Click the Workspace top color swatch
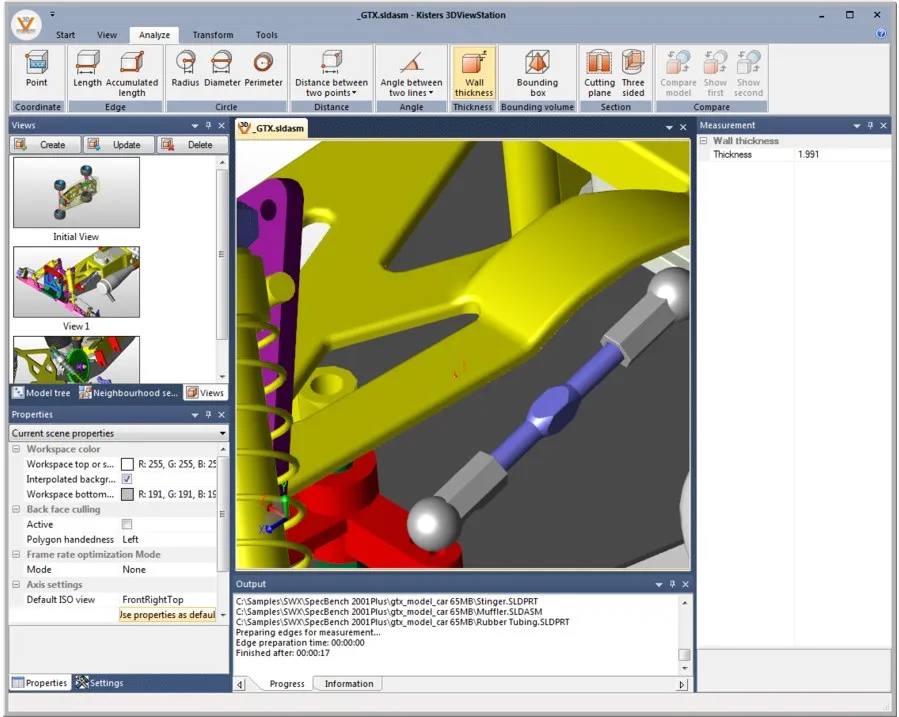The width and height of the screenshot is (899, 717). (127, 464)
